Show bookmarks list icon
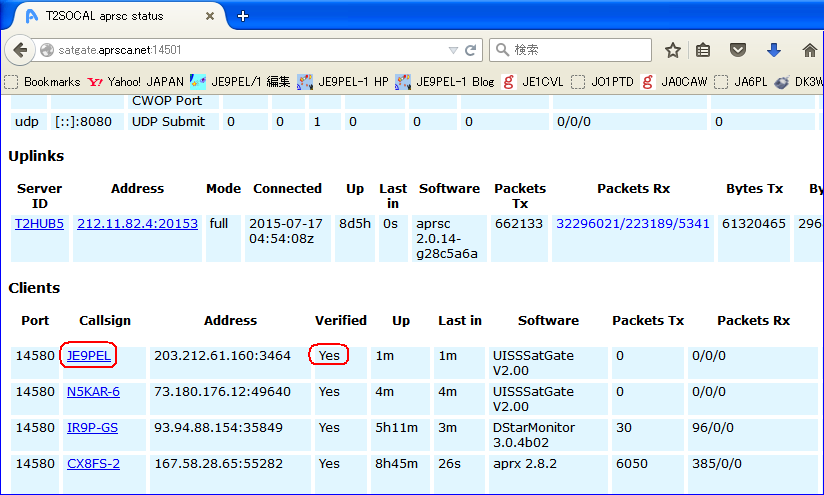This screenshot has height=495, width=824. [703, 50]
